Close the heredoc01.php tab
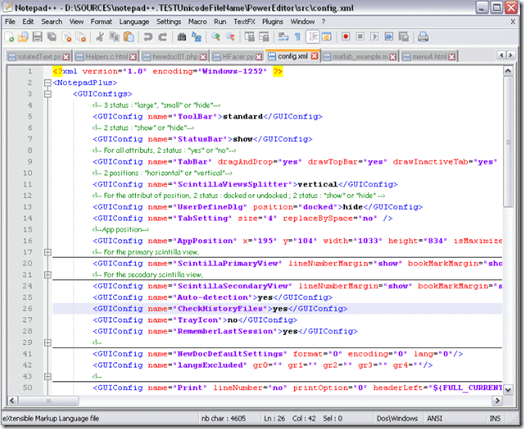This screenshot has width=524, height=429. 203,57
